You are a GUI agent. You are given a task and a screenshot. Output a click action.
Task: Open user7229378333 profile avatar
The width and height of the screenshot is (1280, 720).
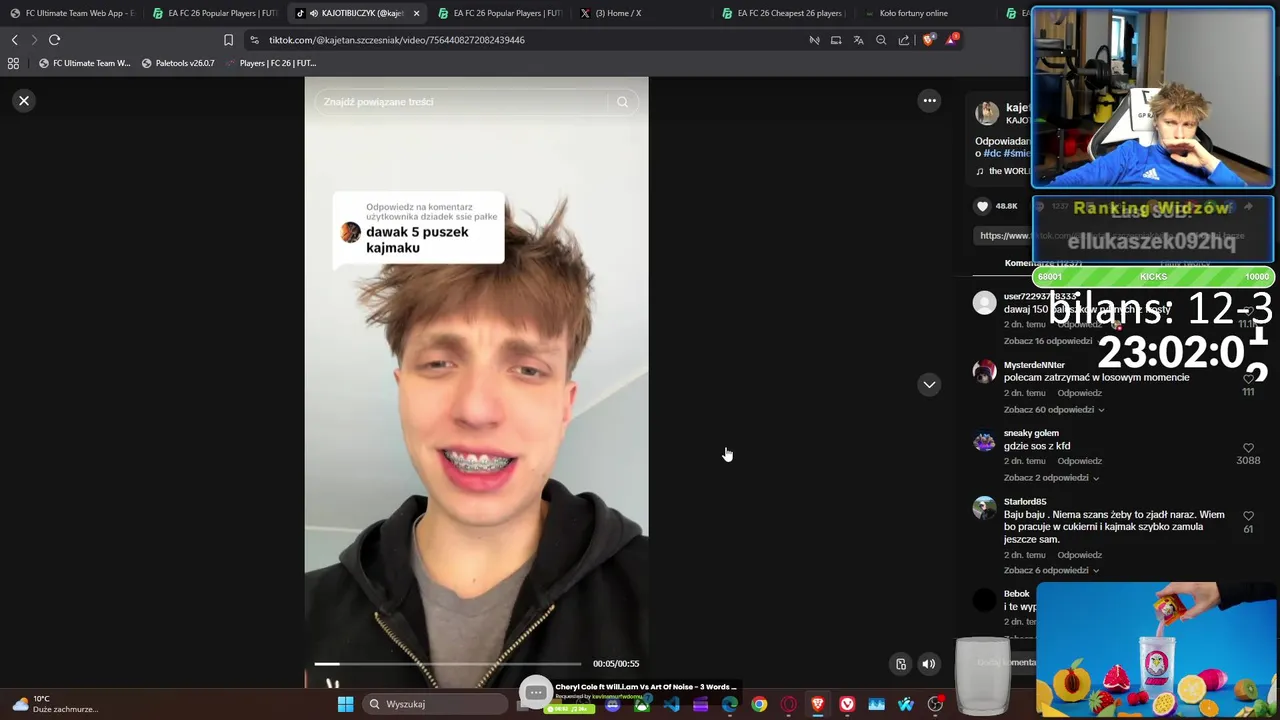(x=985, y=303)
